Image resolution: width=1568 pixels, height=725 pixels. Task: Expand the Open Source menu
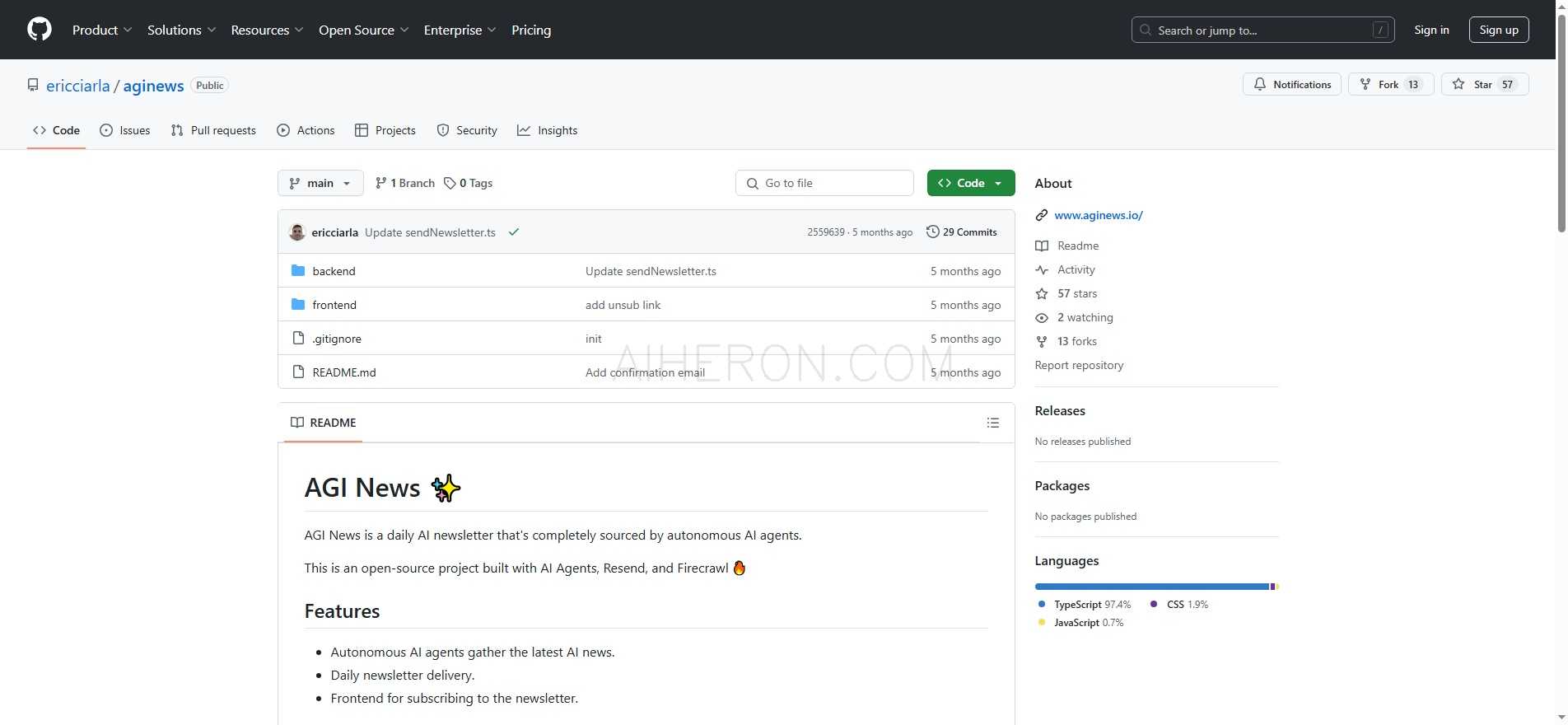tap(364, 30)
